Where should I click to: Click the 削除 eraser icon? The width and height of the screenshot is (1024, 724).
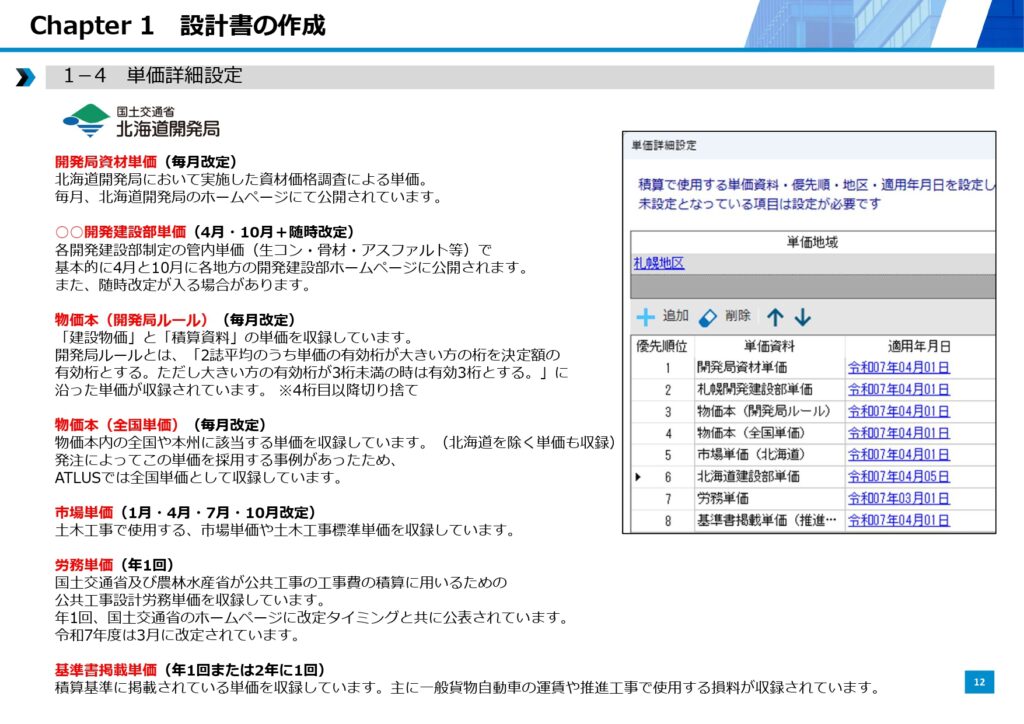coord(708,317)
